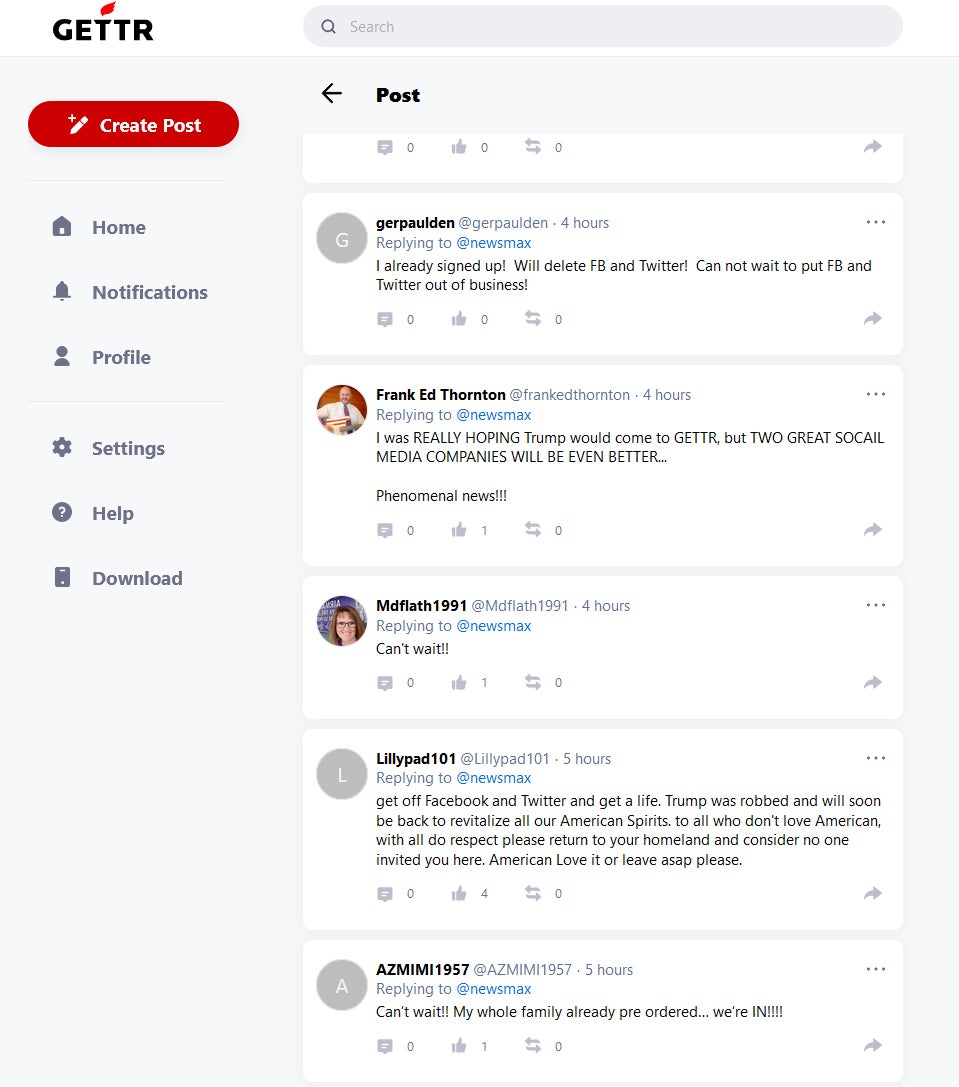Viewport: 959px width, 1087px height.
Task: Click the back arrow above the Post feed
Action: (331, 93)
